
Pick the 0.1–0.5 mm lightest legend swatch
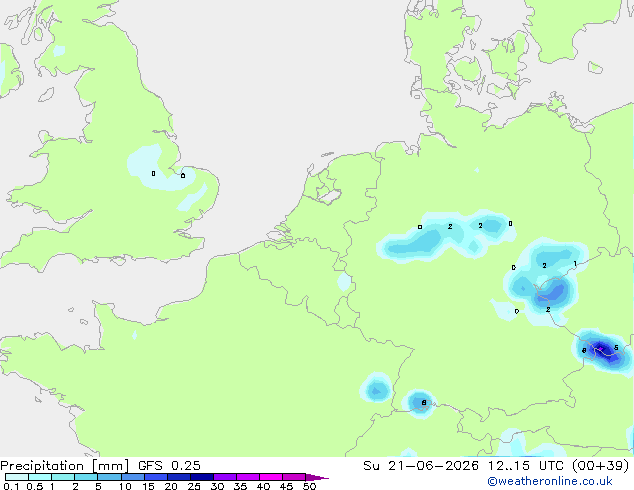[17, 477]
